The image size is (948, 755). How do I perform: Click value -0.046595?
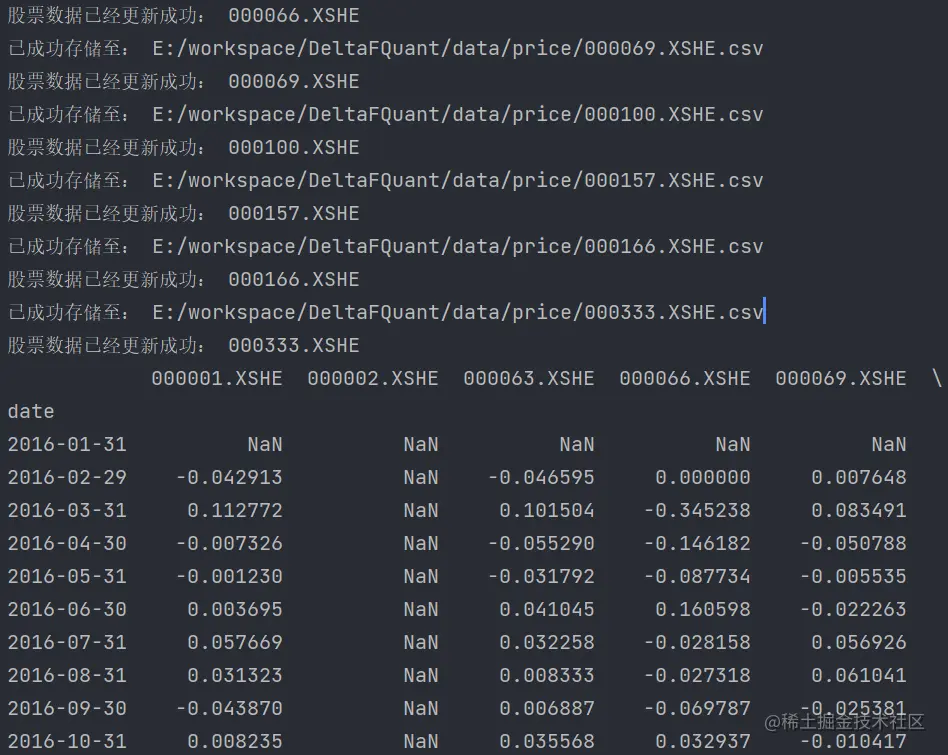541,478
